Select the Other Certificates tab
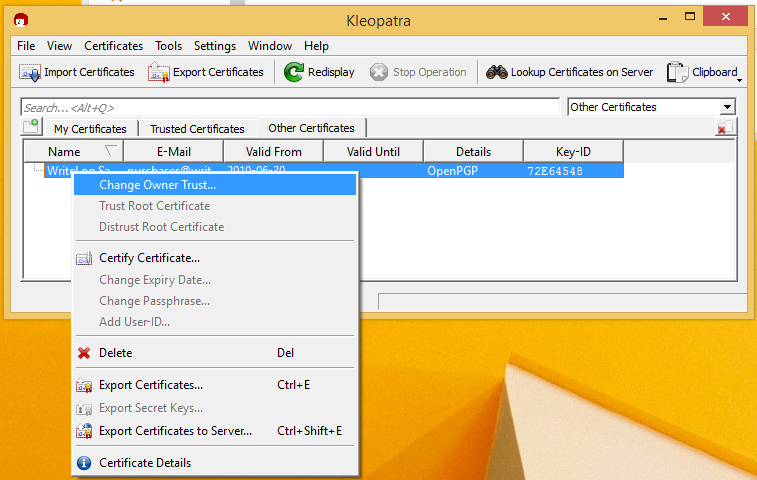The height and width of the screenshot is (480, 757). 311,128
